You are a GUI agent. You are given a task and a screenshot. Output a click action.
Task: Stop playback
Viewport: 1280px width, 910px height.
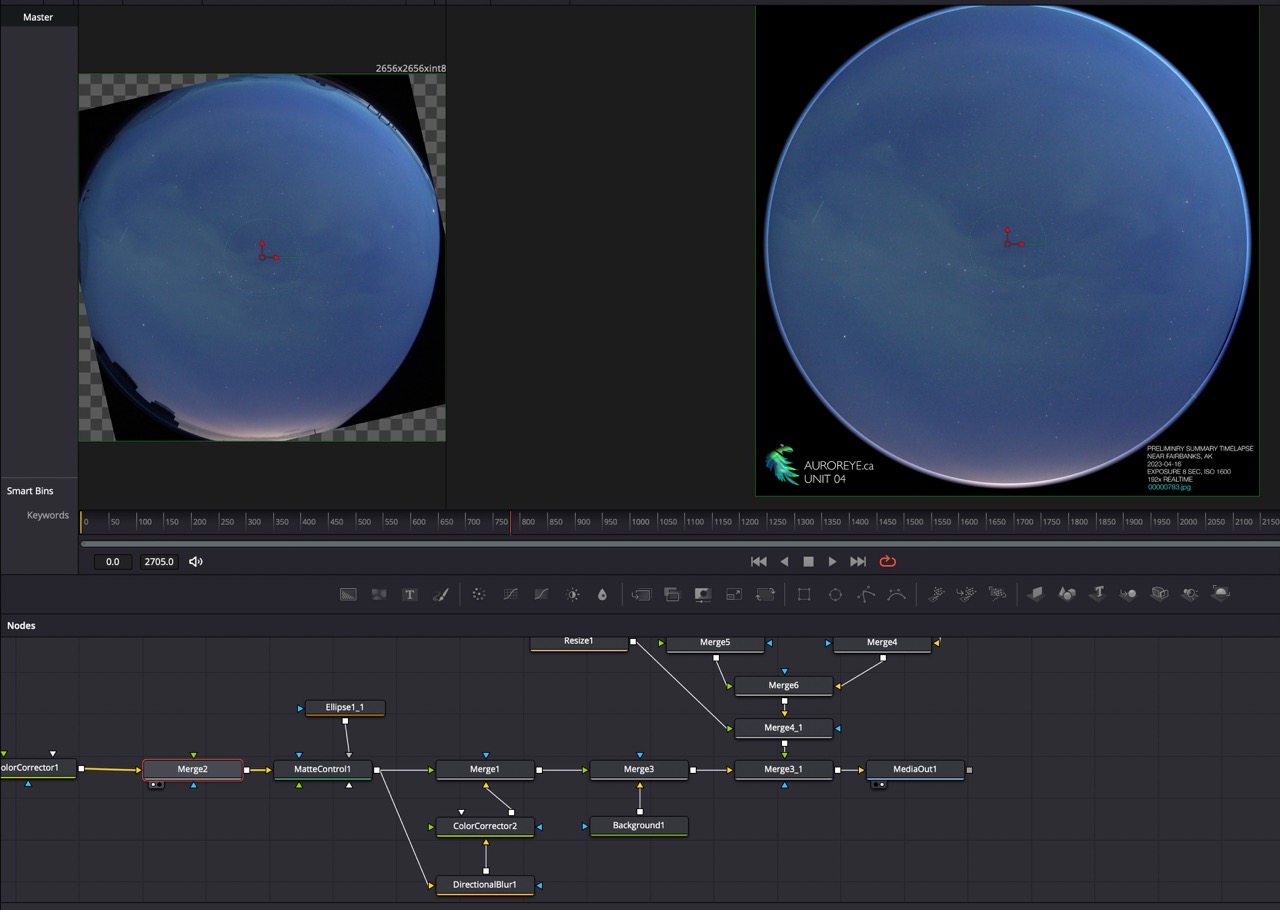coord(808,562)
